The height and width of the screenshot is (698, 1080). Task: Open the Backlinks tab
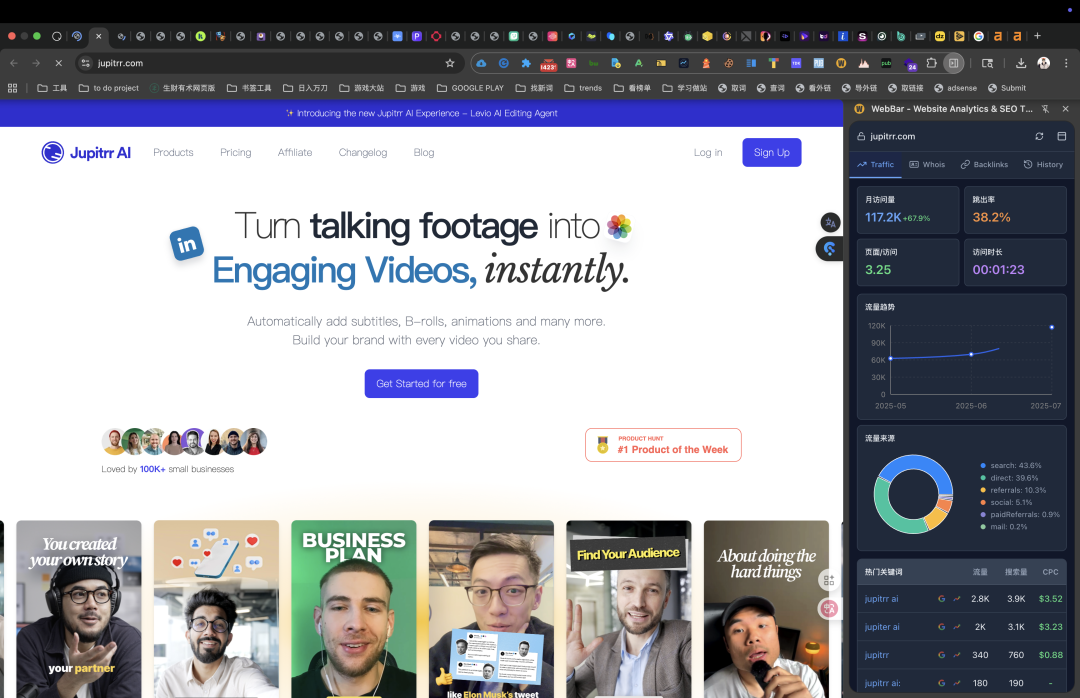(x=984, y=165)
